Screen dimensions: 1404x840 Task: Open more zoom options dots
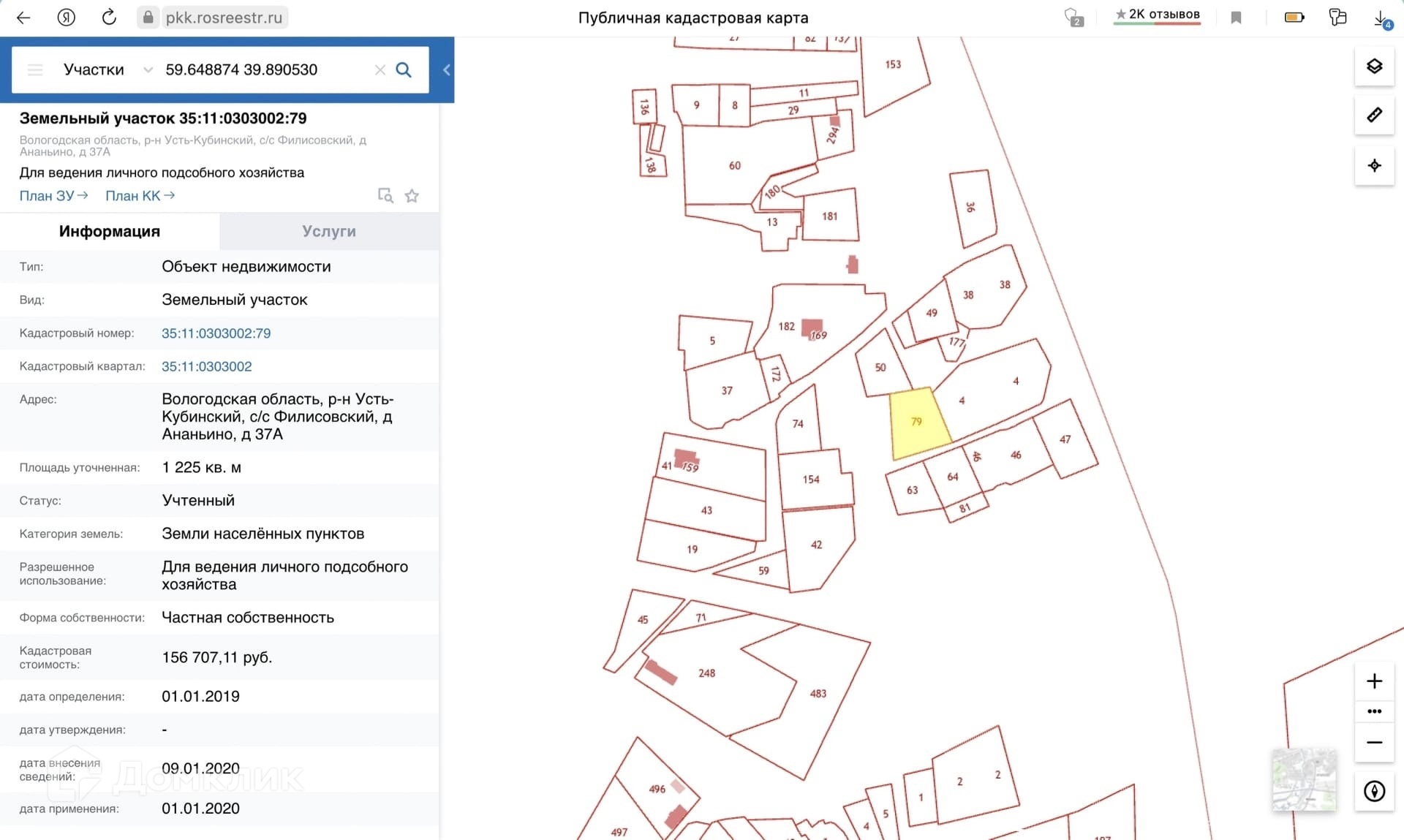pyautogui.click(x=1374, y=711)
